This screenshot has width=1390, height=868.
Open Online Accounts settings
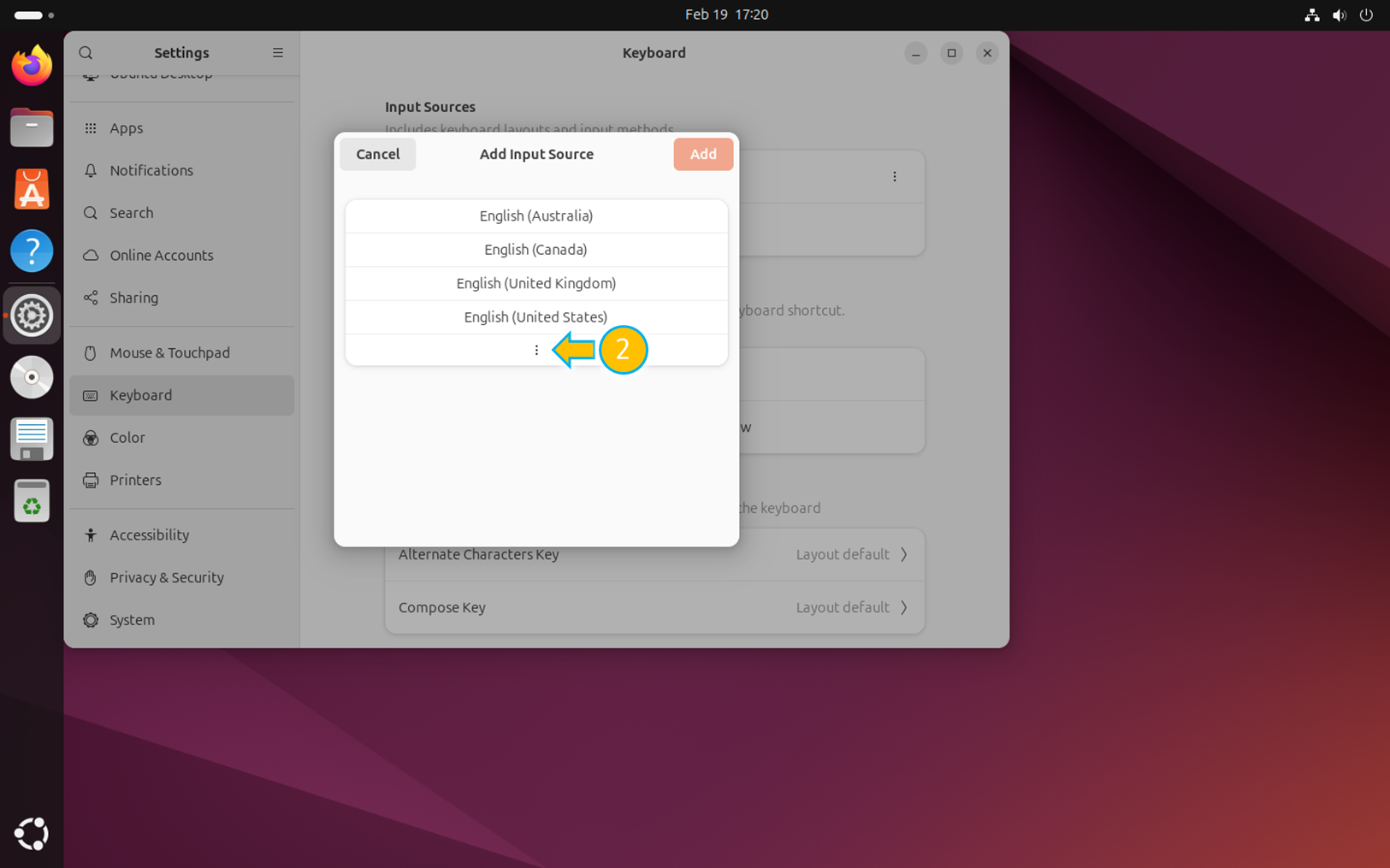182,255
